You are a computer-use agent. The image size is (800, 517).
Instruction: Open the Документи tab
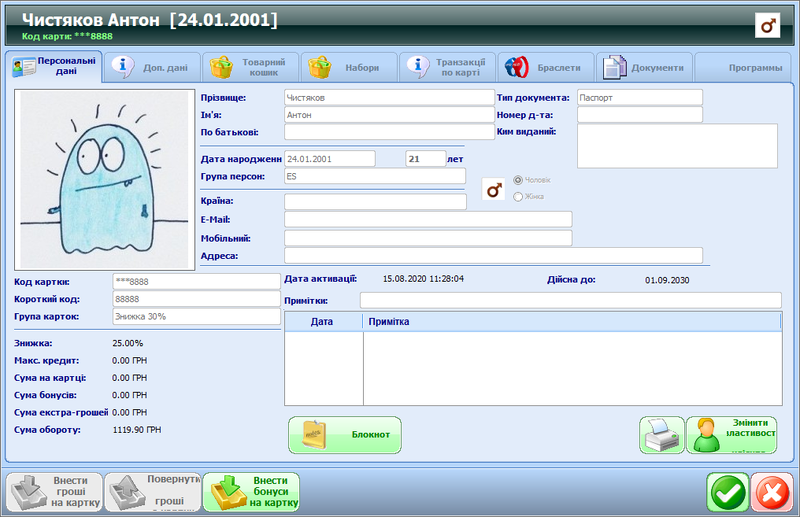tap(643, 67)
